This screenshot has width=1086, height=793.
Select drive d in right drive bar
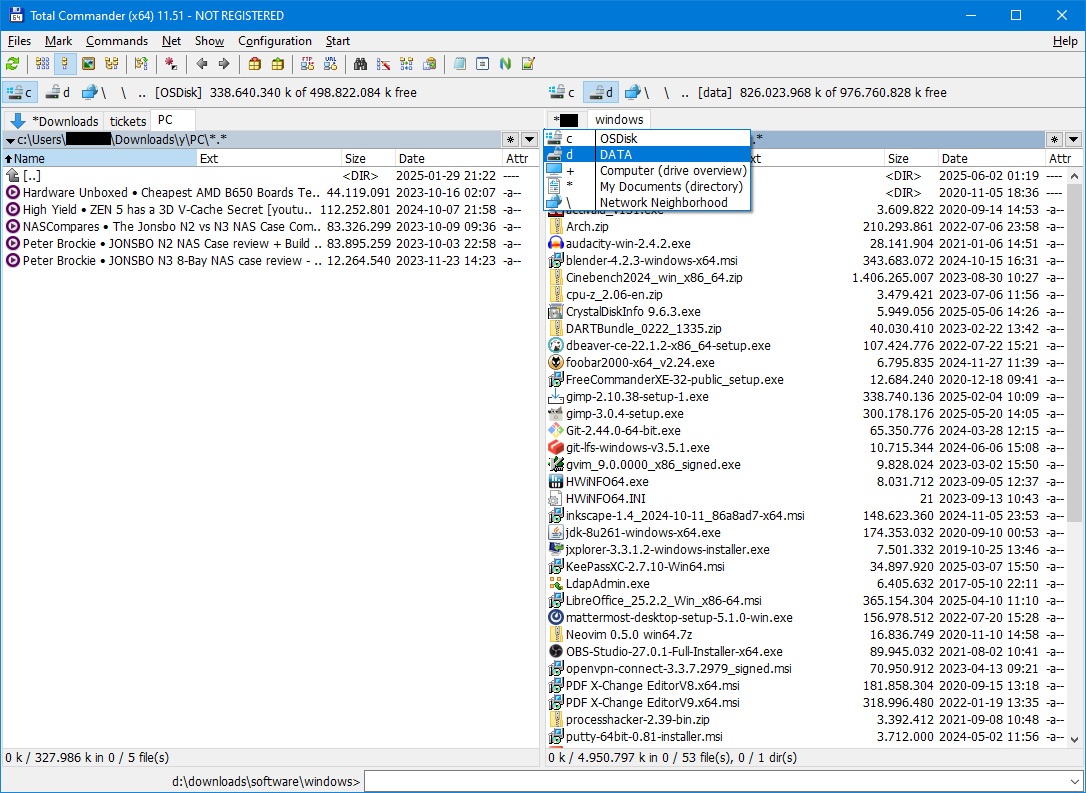coord(600,92)
